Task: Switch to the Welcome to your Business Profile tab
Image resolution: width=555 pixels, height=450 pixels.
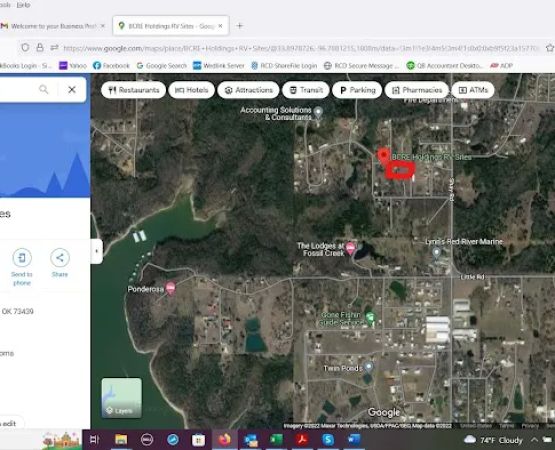Action: [x=52, y=26]
